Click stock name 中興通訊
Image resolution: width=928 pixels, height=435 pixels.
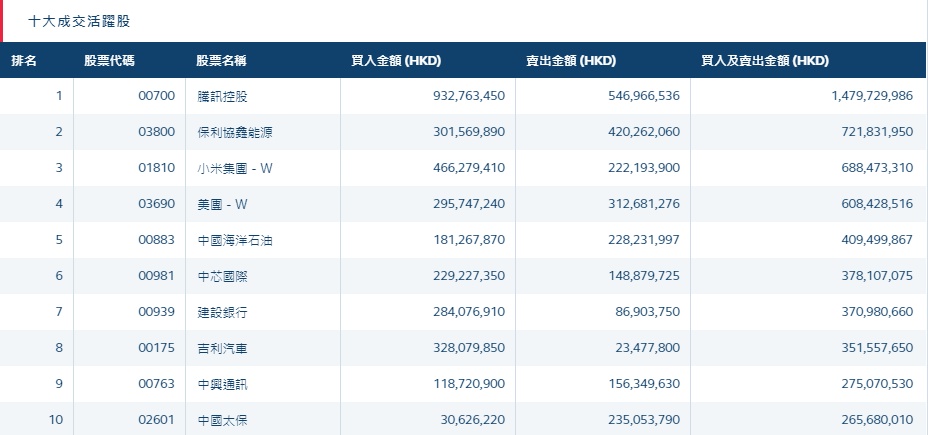coord(222,385)
